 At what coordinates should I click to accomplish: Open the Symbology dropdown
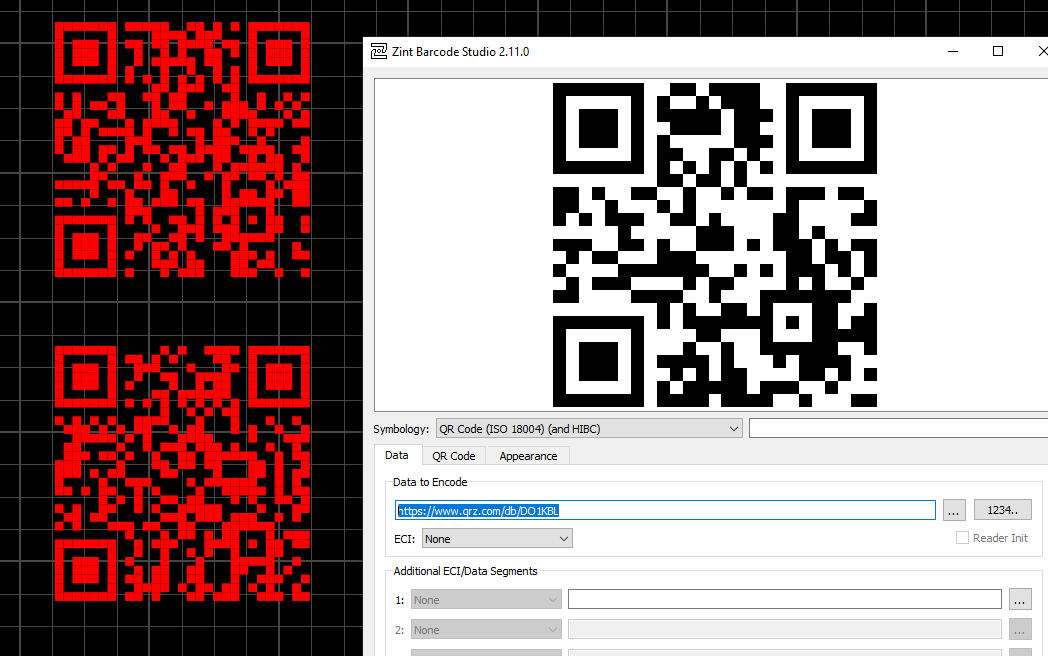point(589,429)
